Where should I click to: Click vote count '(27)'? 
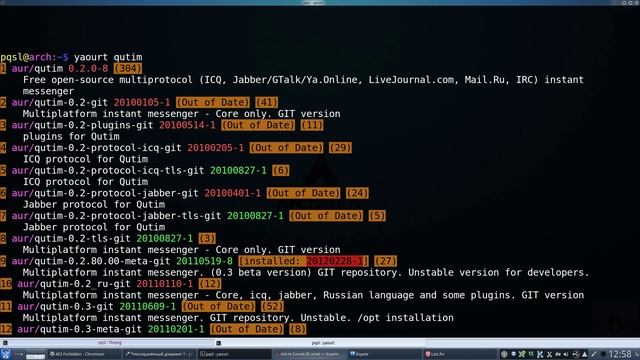point(386,261)
